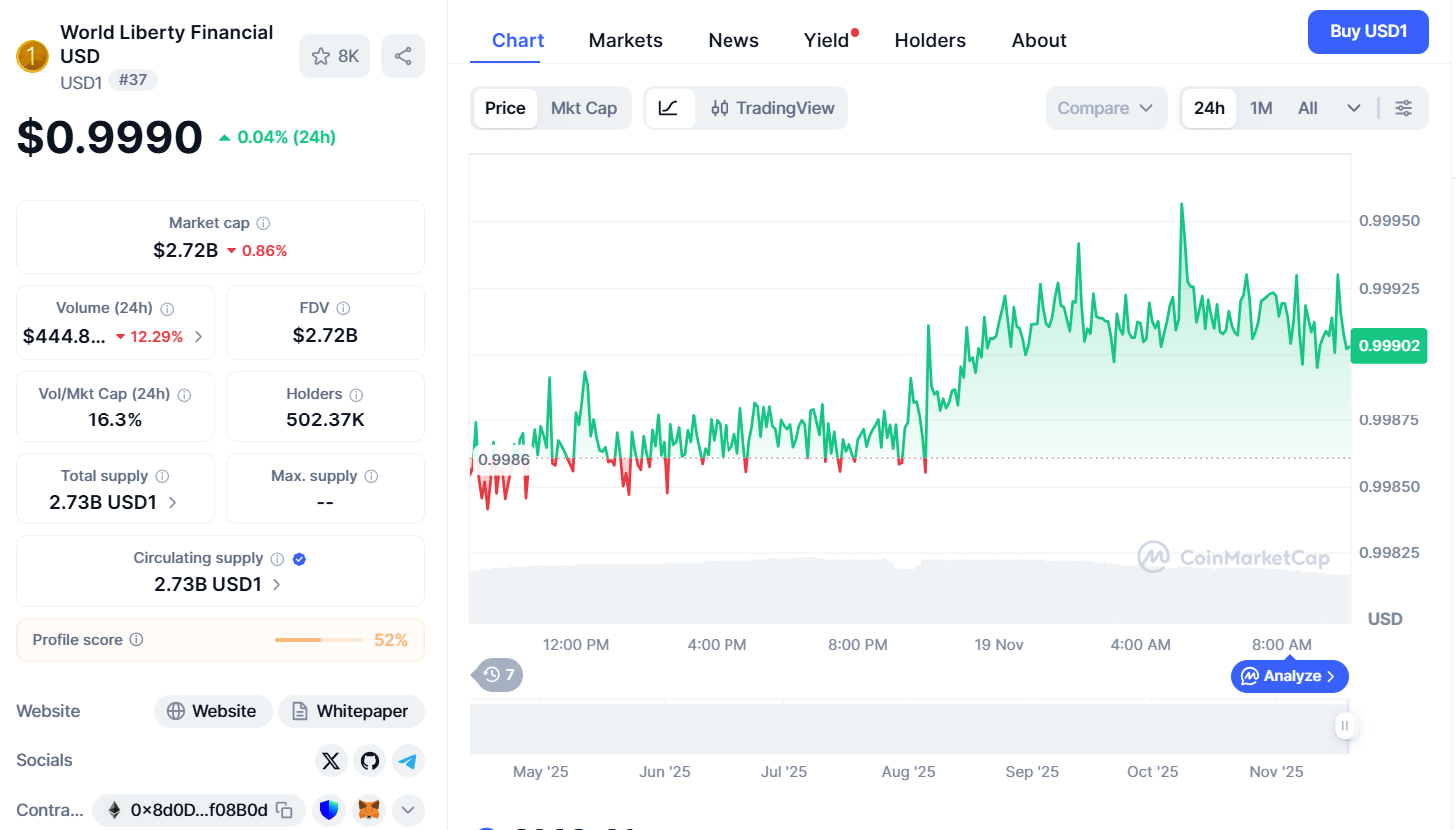Image resolution: width=1456 pixels, height=830 pixels.
Task: Select the line chart style icon
Action: point(670,107)
